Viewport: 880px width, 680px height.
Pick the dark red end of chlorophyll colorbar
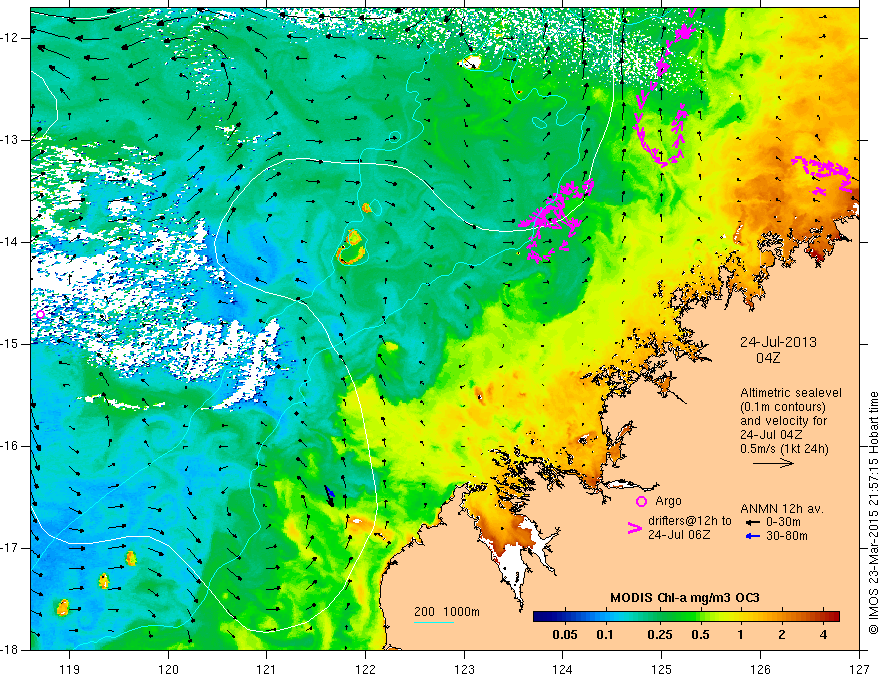[832, 617]
